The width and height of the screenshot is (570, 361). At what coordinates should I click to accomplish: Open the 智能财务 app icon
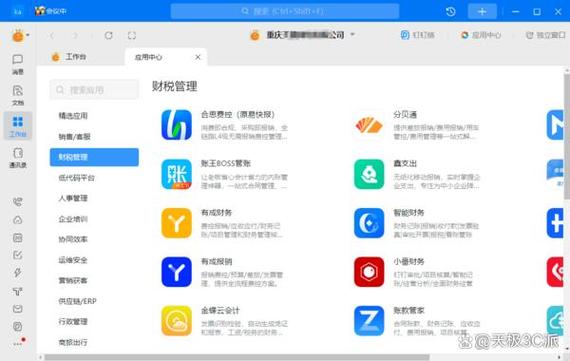[x=369, y=223]
